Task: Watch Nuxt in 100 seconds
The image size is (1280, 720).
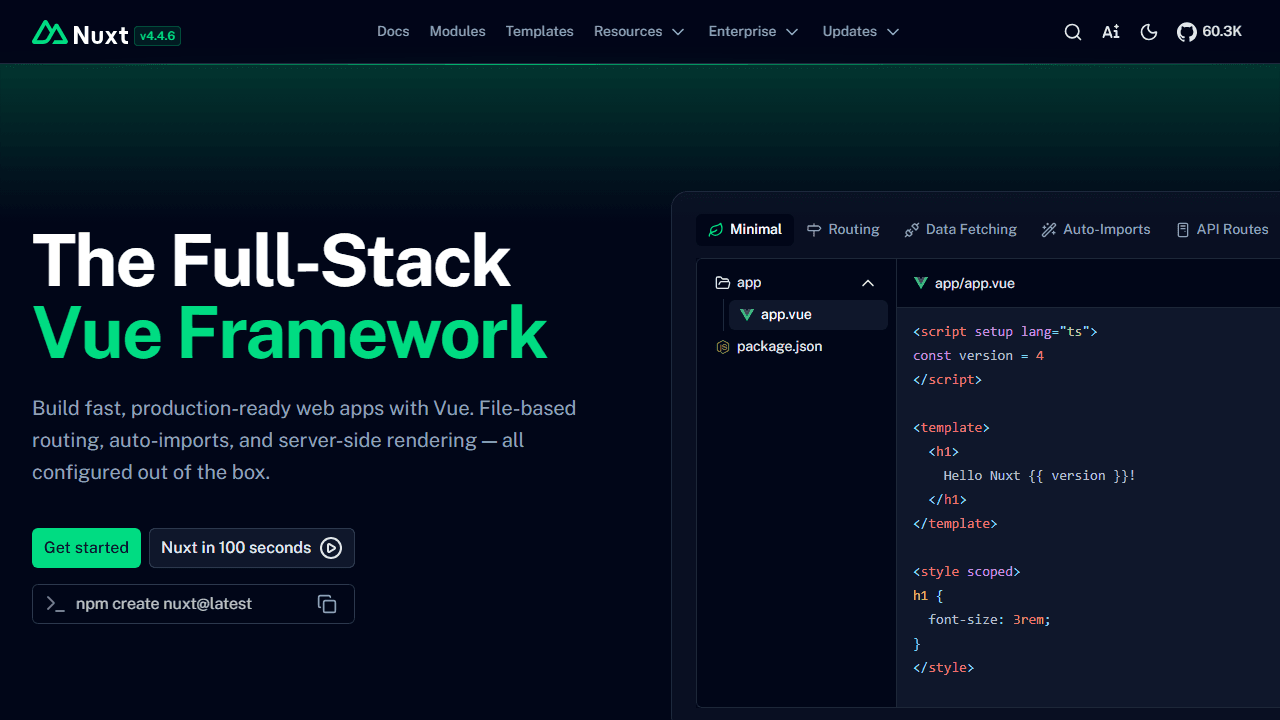Action: 252,548
